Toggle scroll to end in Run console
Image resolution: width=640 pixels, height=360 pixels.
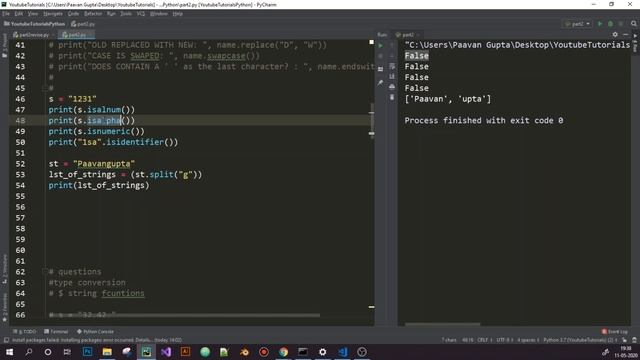392,76
